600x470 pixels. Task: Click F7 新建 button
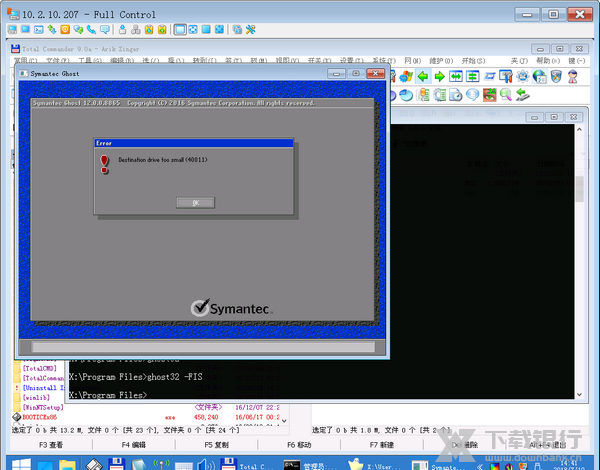pyautogui.click(x=382, y=445)
